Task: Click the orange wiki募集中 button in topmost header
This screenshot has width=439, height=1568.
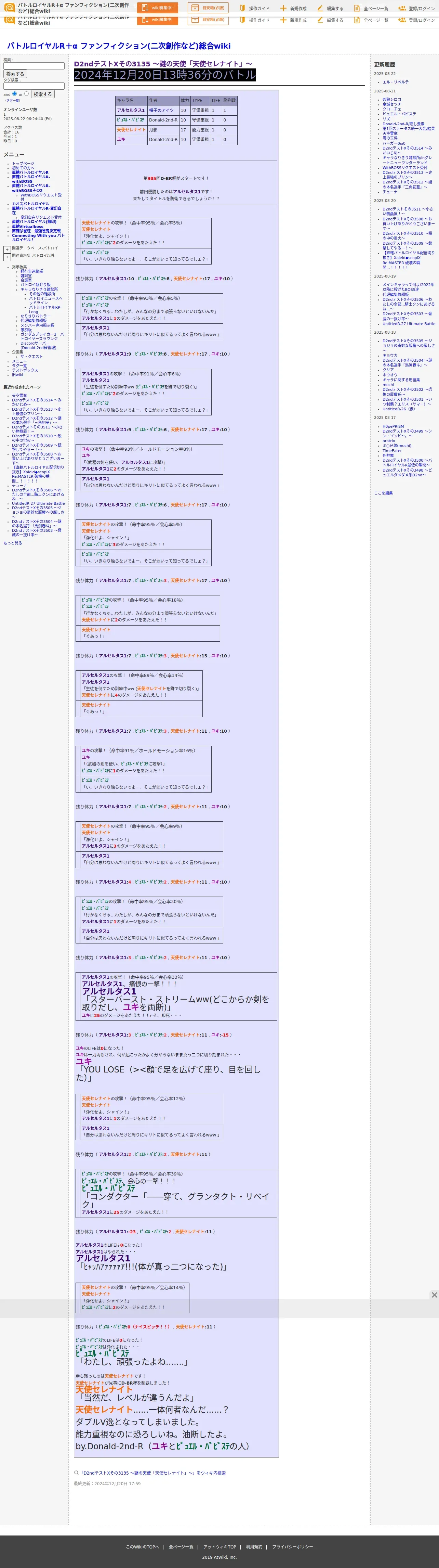Action: (158, 8)
